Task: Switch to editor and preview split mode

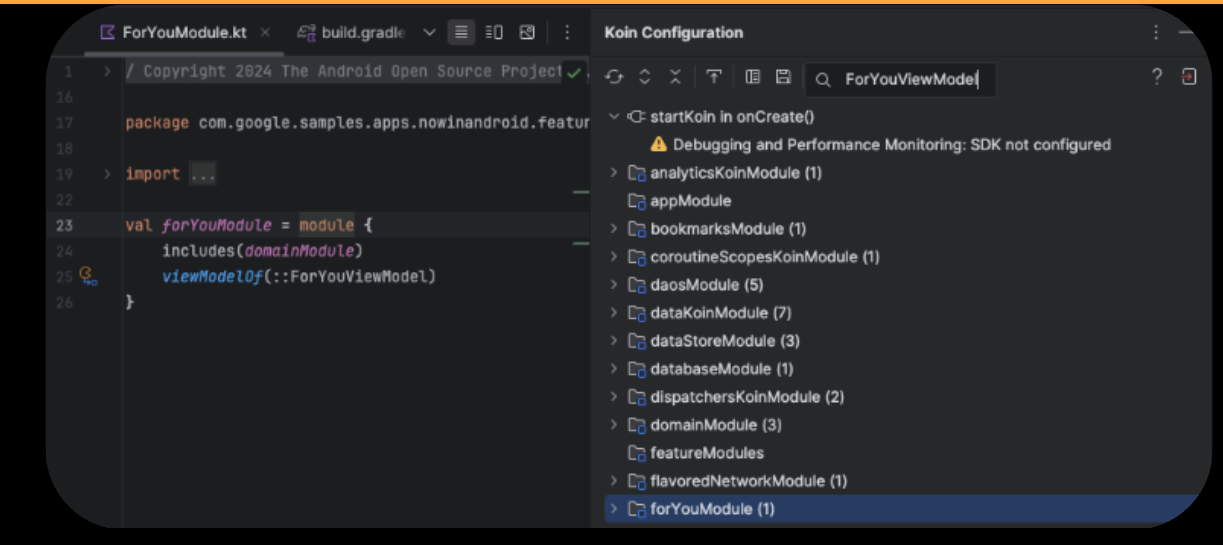Action: click(x=494, y=33)
